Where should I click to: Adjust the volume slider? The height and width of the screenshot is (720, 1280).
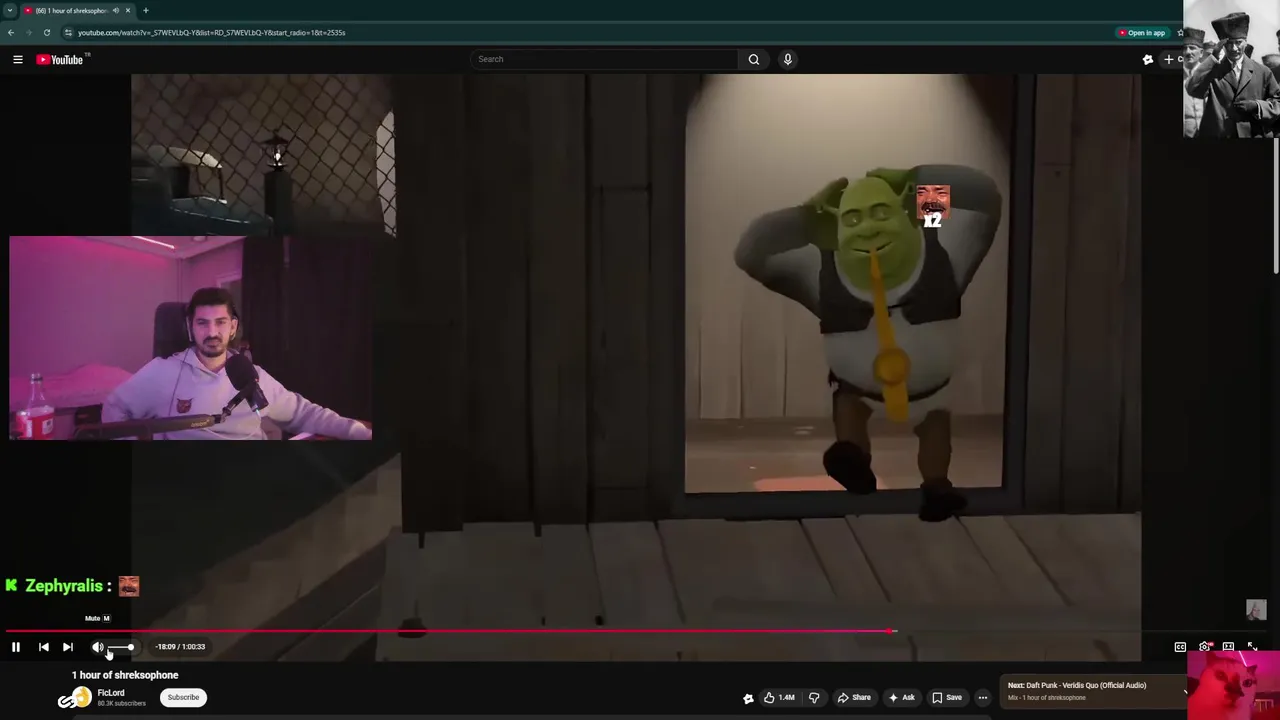[x=121, y=647]
